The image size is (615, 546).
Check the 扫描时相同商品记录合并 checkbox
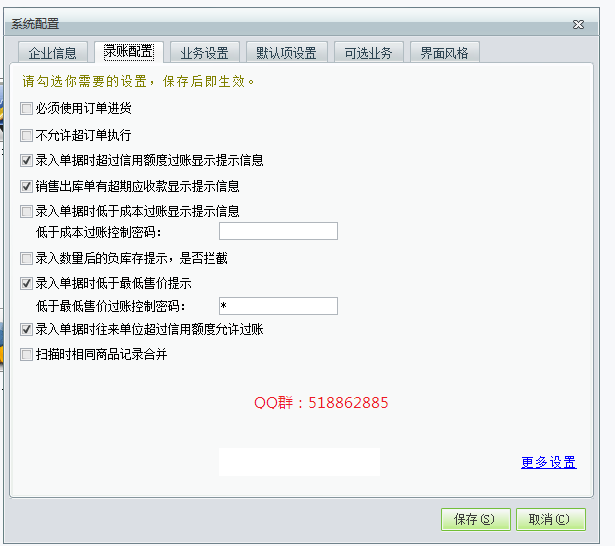(27, 354)
